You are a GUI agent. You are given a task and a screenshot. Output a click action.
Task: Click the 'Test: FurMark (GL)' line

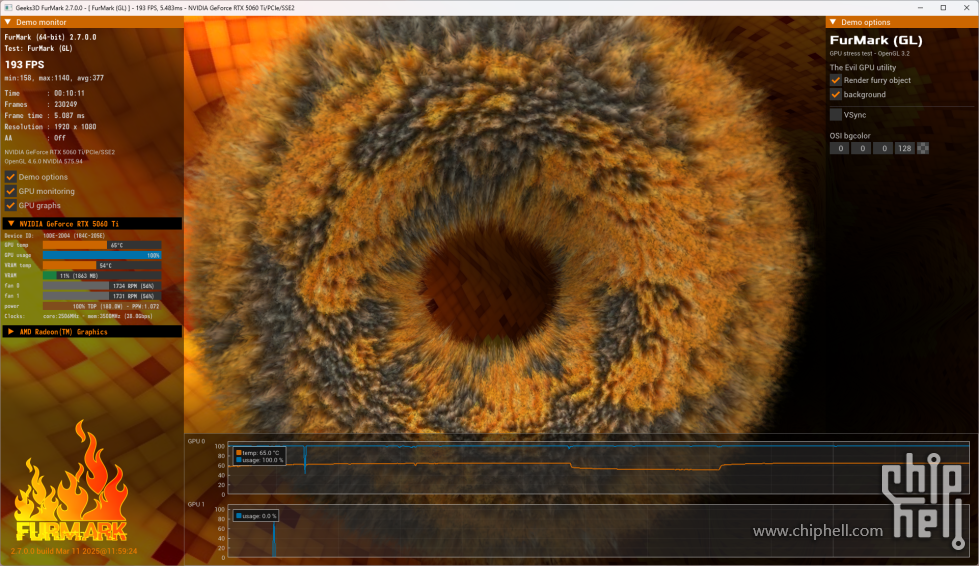pos(39,48)
